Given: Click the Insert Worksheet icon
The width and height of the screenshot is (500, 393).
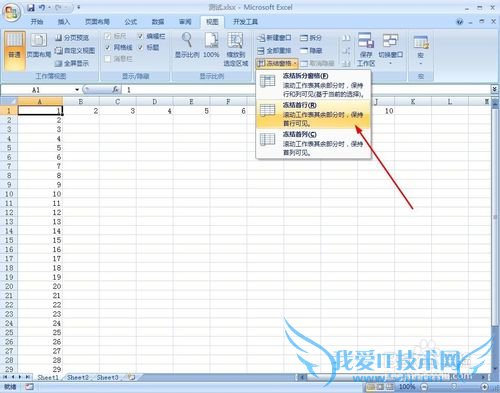Looking at the screenshot, I should tap(132, 377).
